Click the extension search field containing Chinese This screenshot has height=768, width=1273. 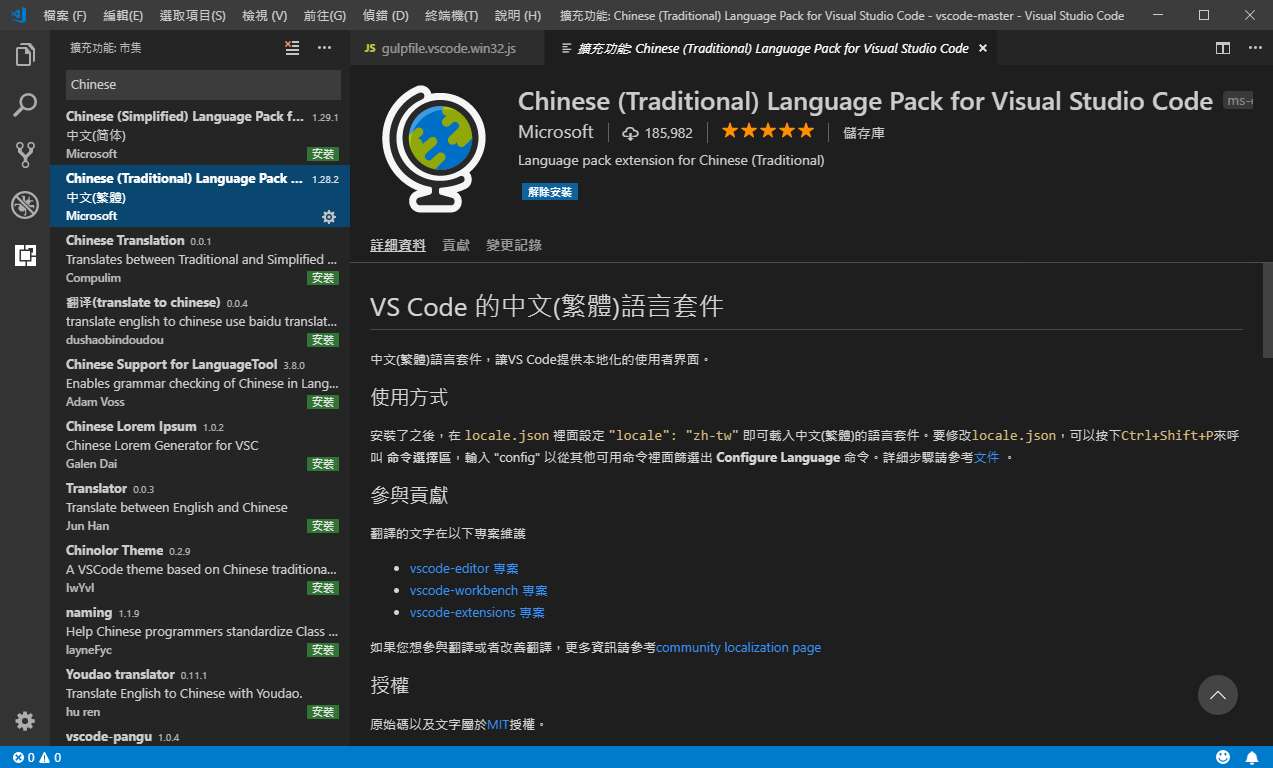click(203, 85)
